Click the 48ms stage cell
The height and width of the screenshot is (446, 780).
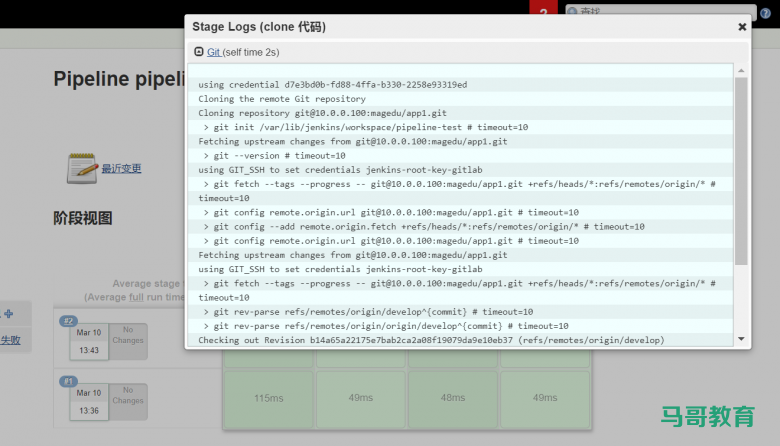454,398
